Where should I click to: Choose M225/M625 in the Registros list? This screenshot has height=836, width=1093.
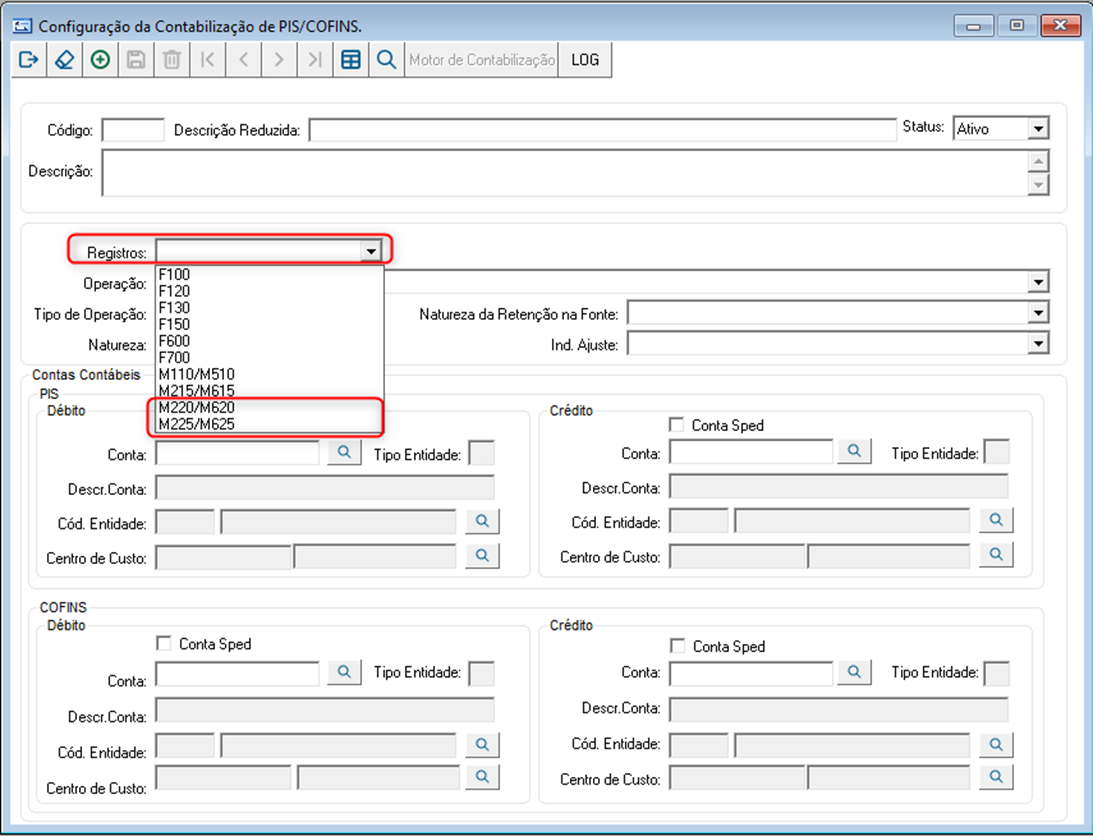(269, 425)
